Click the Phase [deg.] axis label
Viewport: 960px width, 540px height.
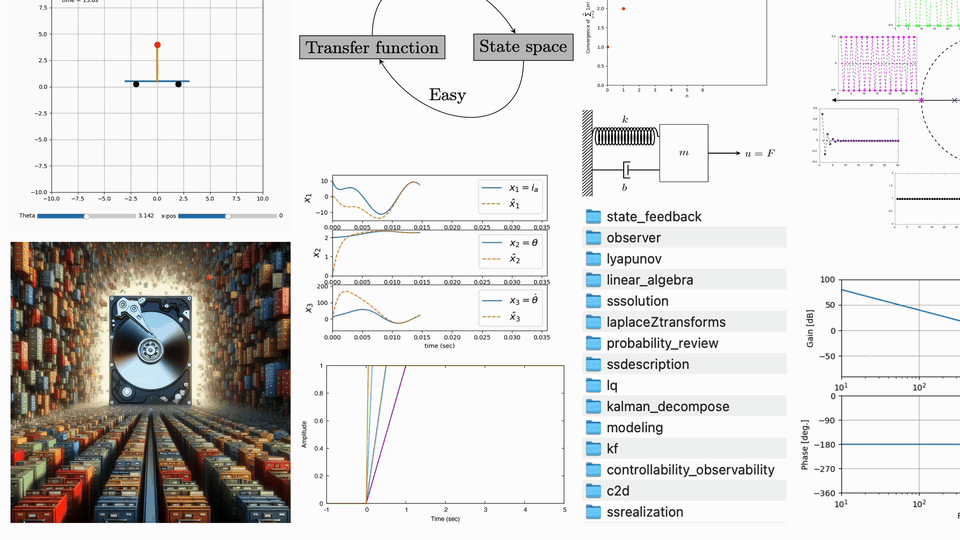click(x=804, y=445)
